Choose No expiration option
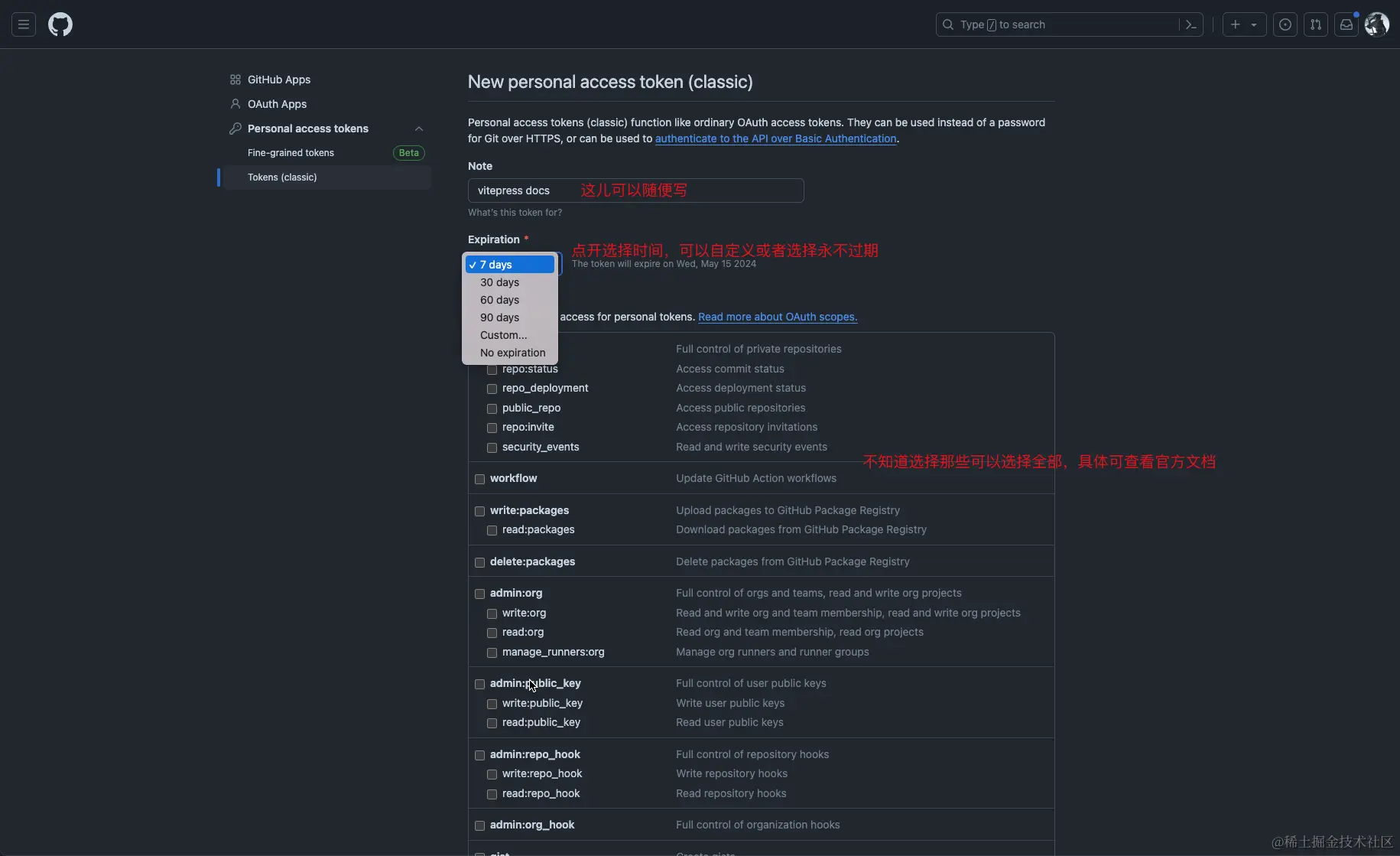1400x856 pixels. click(x=509, y=353)
